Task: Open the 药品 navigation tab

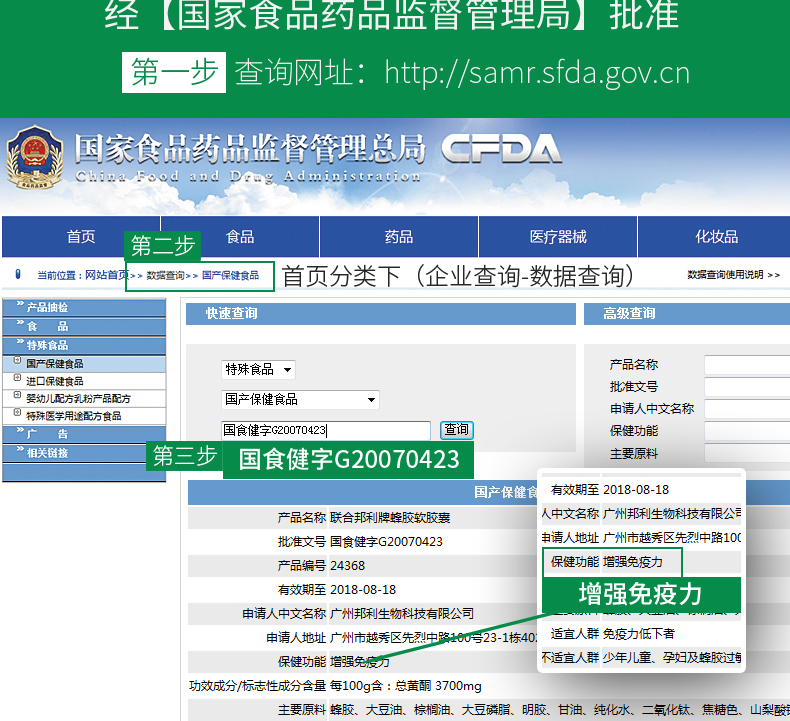Action: (x=399, y=237)
